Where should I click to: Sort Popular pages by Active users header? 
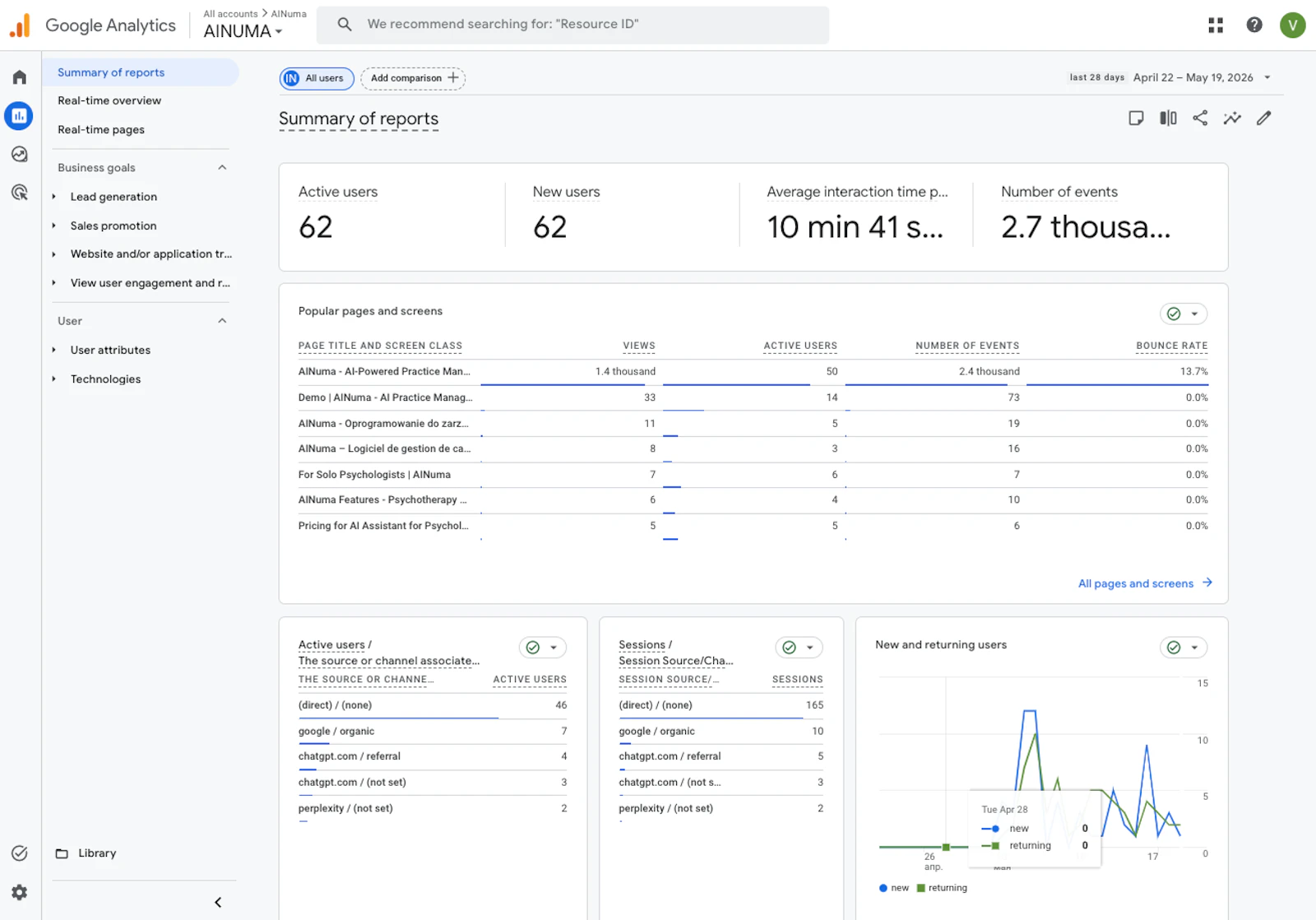pos(800,346)
